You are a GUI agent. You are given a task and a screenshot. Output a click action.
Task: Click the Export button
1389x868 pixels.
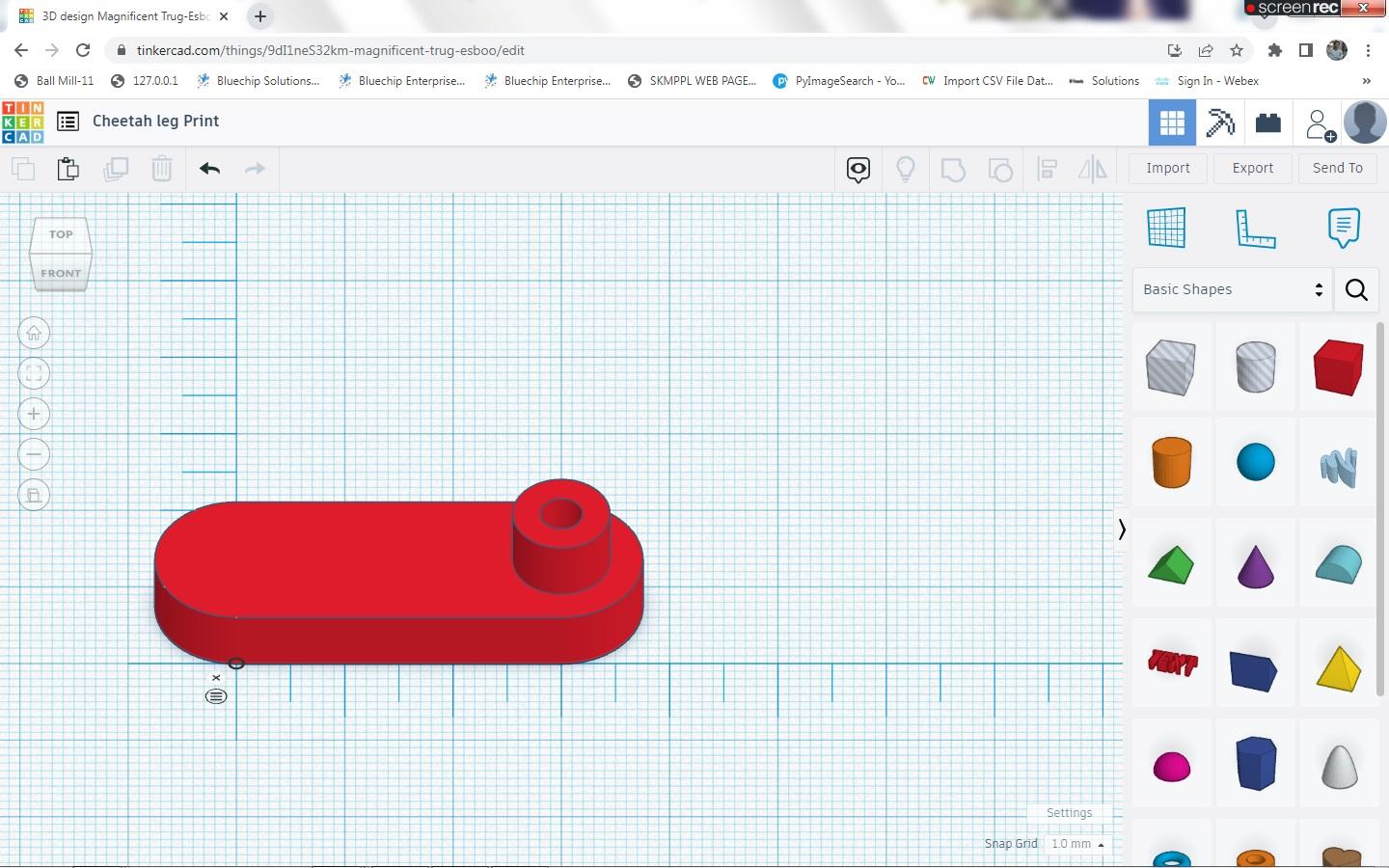[1253, 168]
